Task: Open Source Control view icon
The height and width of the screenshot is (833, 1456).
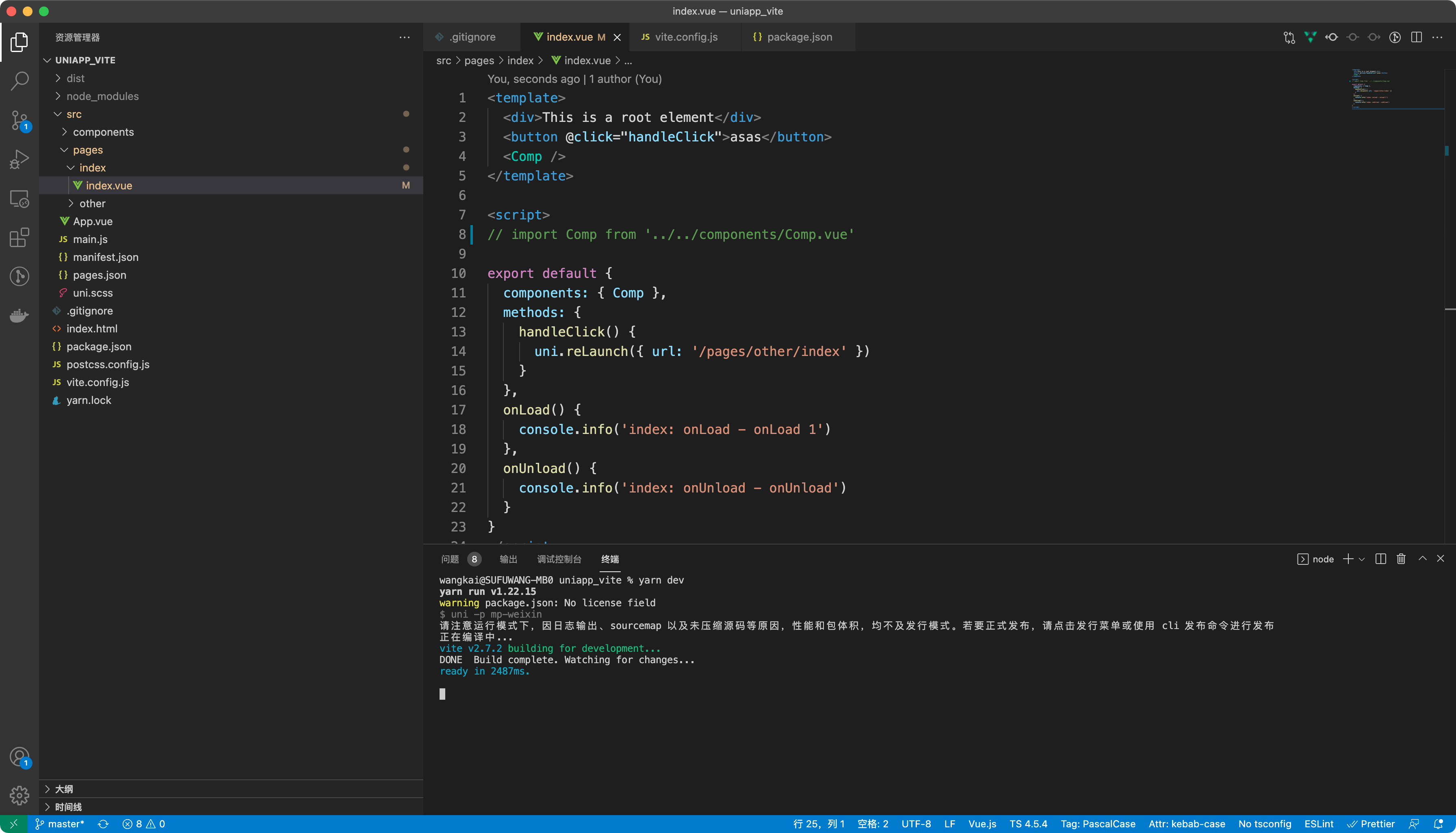Action: (19, 120)
